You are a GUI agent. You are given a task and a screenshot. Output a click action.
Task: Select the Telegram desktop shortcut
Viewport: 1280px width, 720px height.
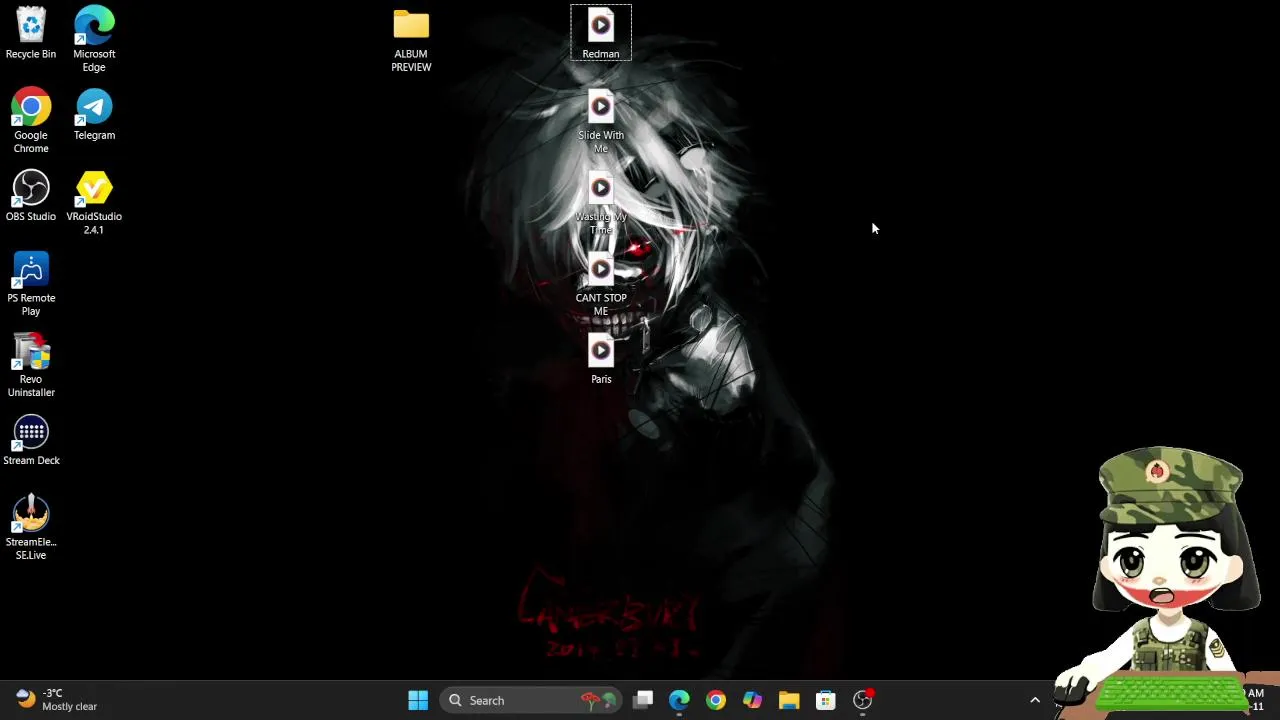(x=94, y=115)
